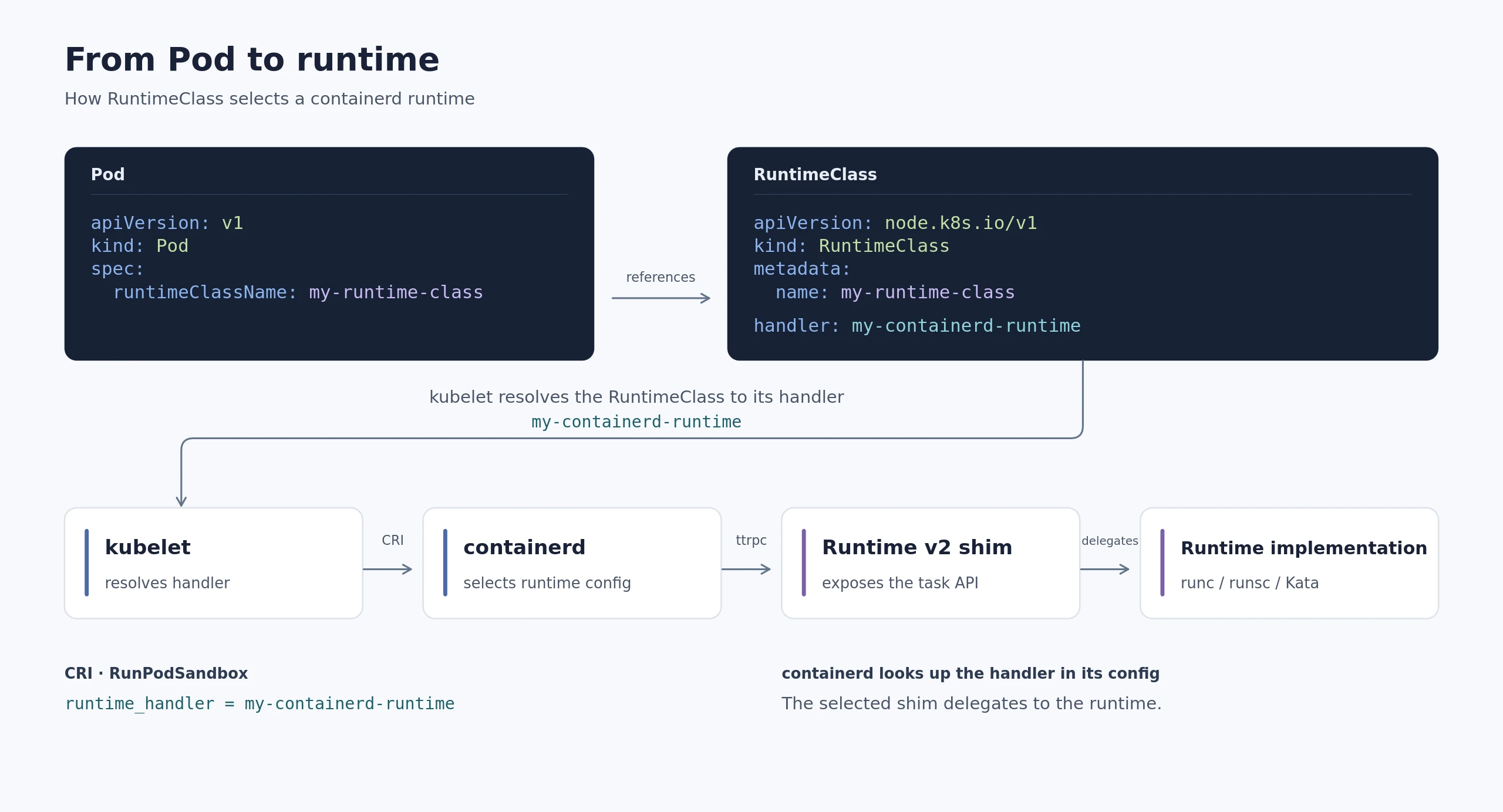
Task: Click 'resolves handler' description
Action: (x=167, y=583)
